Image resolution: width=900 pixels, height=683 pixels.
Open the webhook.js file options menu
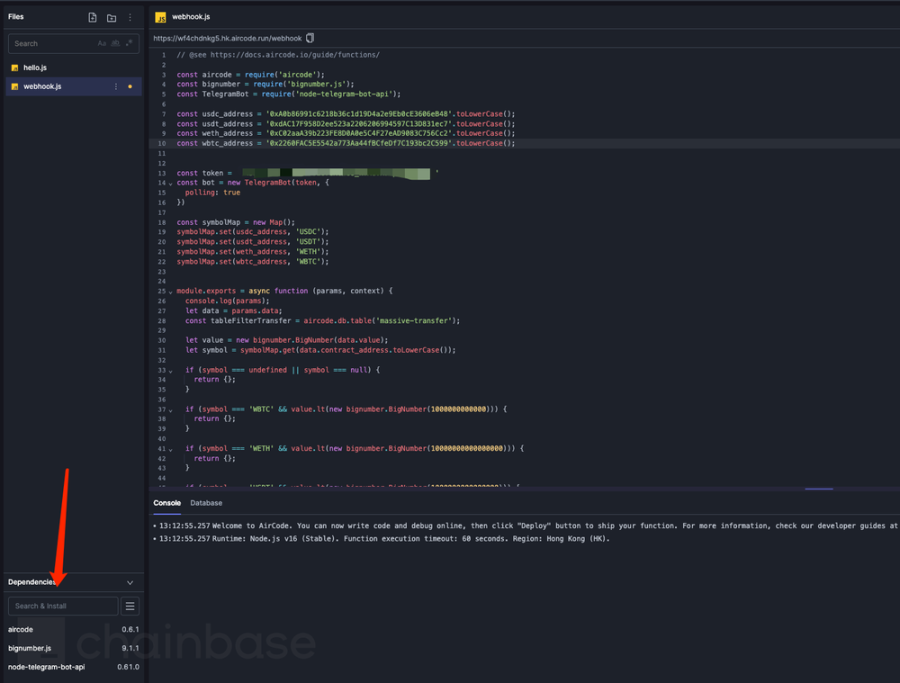pos(116,87)
